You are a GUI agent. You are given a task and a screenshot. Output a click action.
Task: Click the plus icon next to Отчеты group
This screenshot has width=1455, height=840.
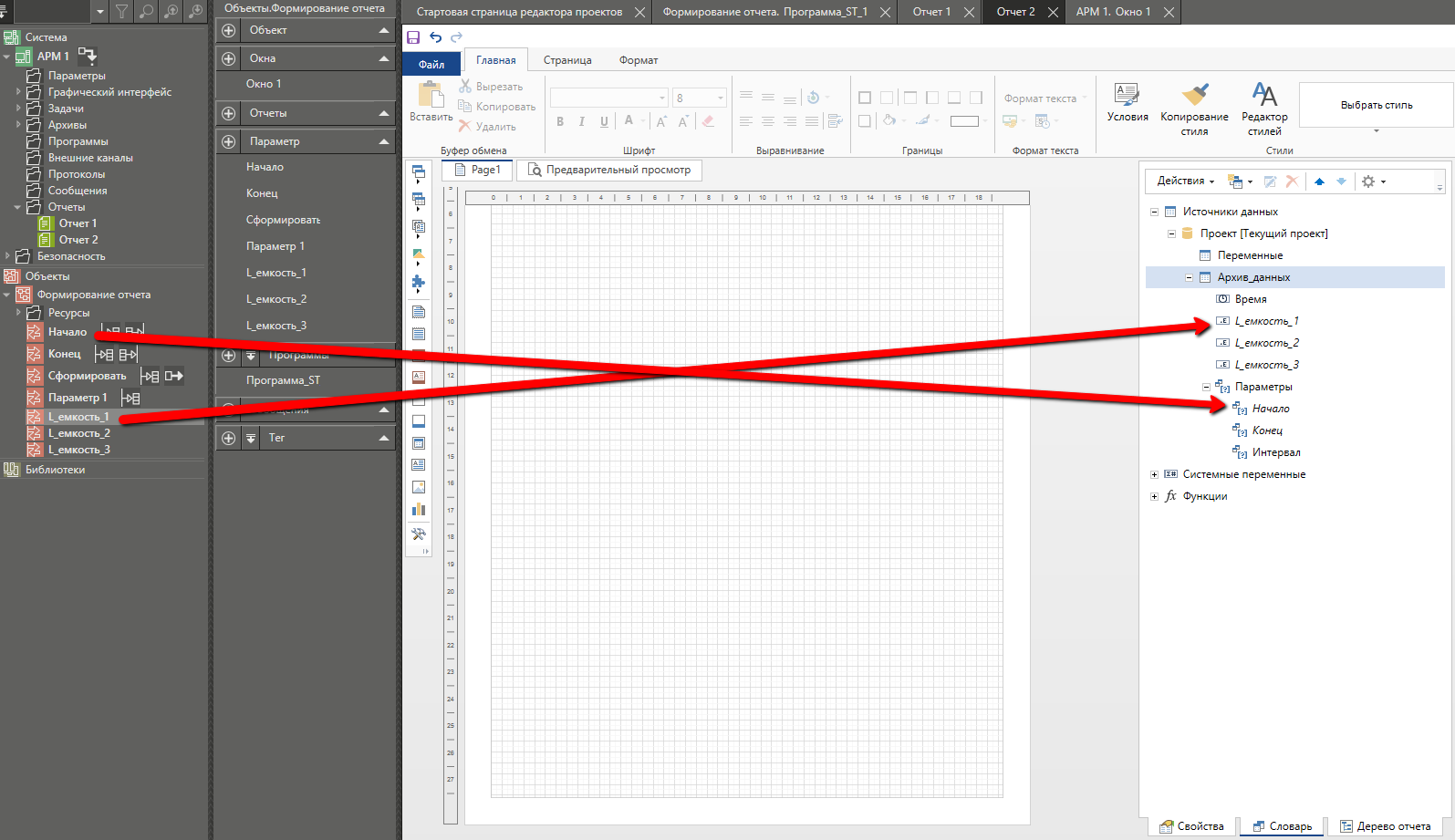pyautogui.click(x=229, y=113)
